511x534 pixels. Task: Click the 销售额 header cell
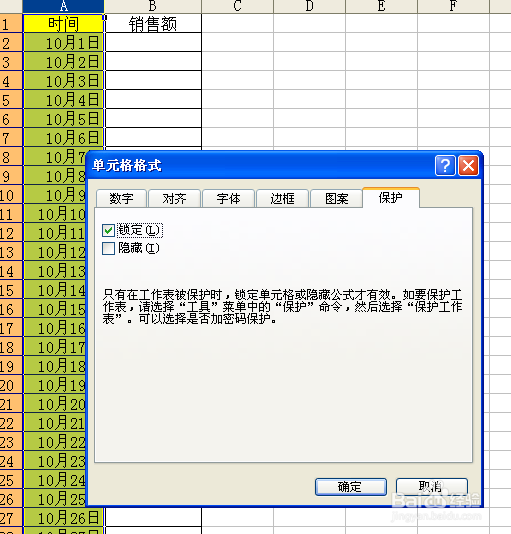pos(153,24)
